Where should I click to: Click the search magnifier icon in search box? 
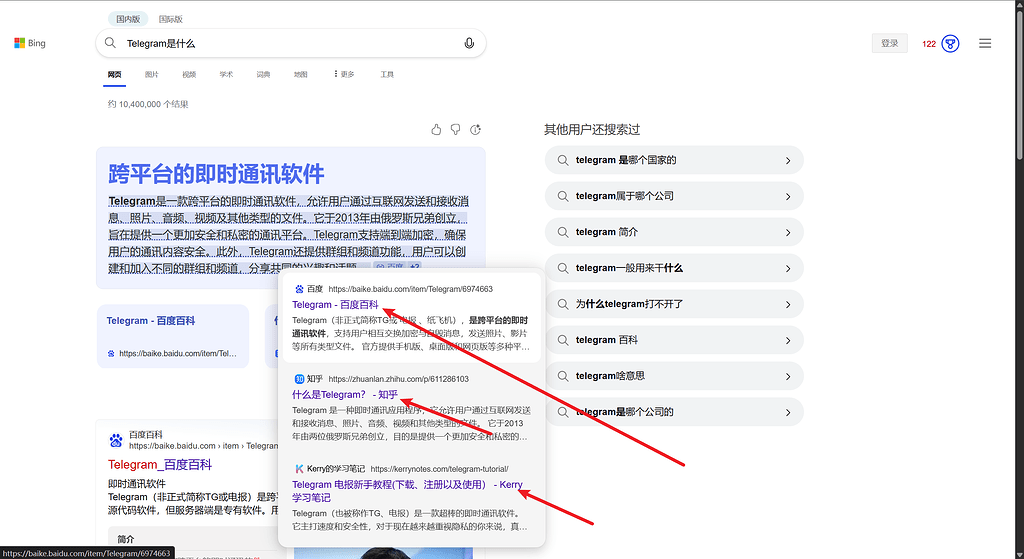[x=110, y=43]
